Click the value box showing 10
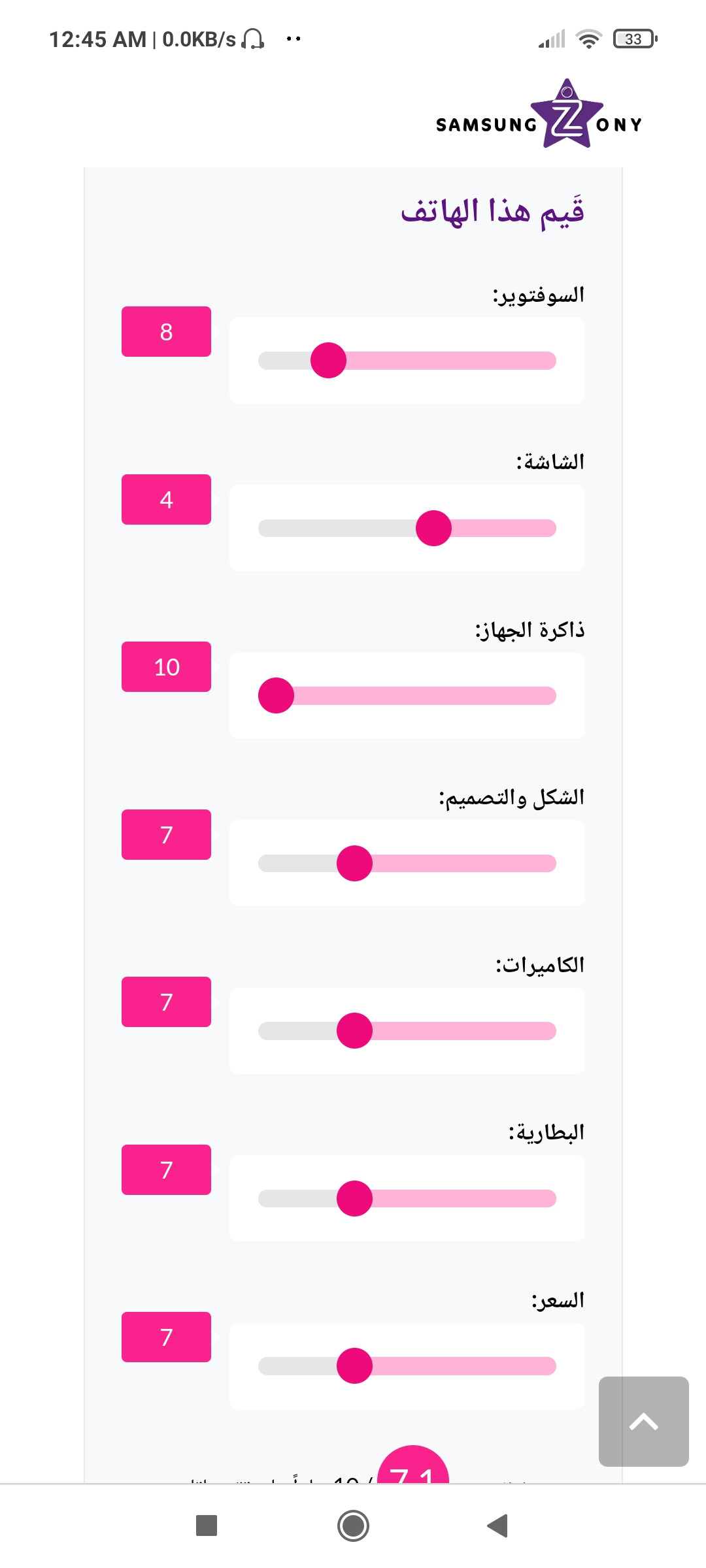 click(166, 668)
